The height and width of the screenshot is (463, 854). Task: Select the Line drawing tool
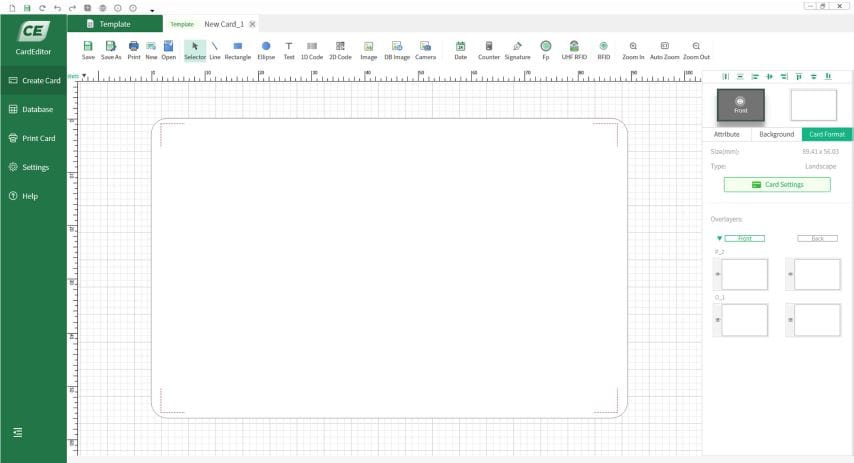tap(215, 50)
